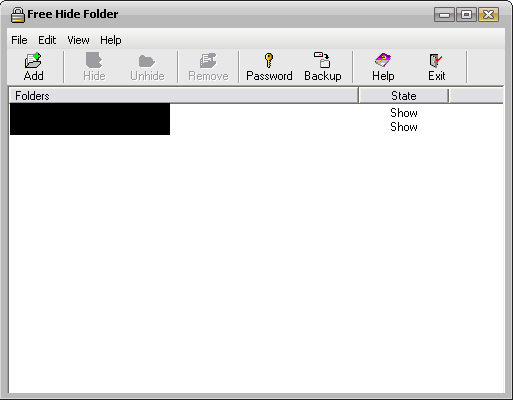Click the Add folder toolbar icon
This screenshot has height=400, width=513.
pyautogui.click(x=33, y=60)
